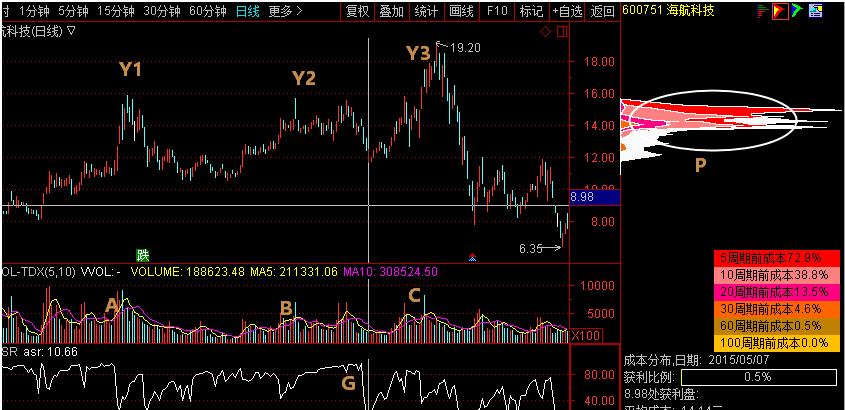845x410 pixels.
Task: Click stock title 600751 海航科技
Action: [x=668, y=10]
